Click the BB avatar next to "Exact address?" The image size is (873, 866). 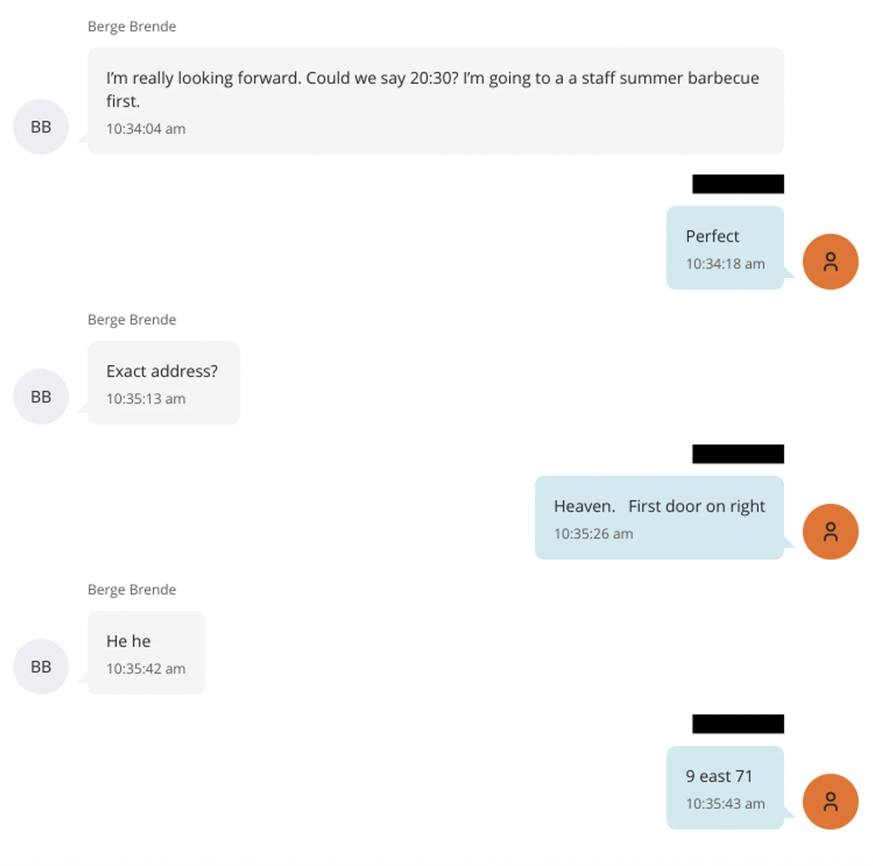41,396
